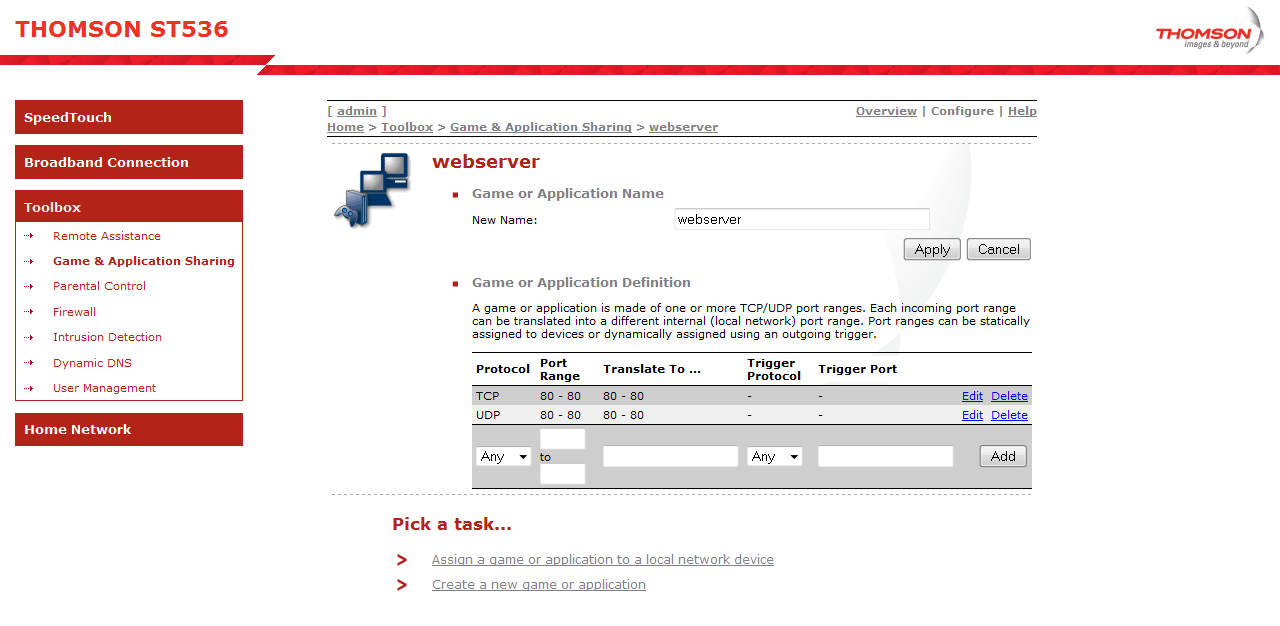Open Intrusion Detection page
Screen dimensions: 1280x626
click(x=107, y=337)
